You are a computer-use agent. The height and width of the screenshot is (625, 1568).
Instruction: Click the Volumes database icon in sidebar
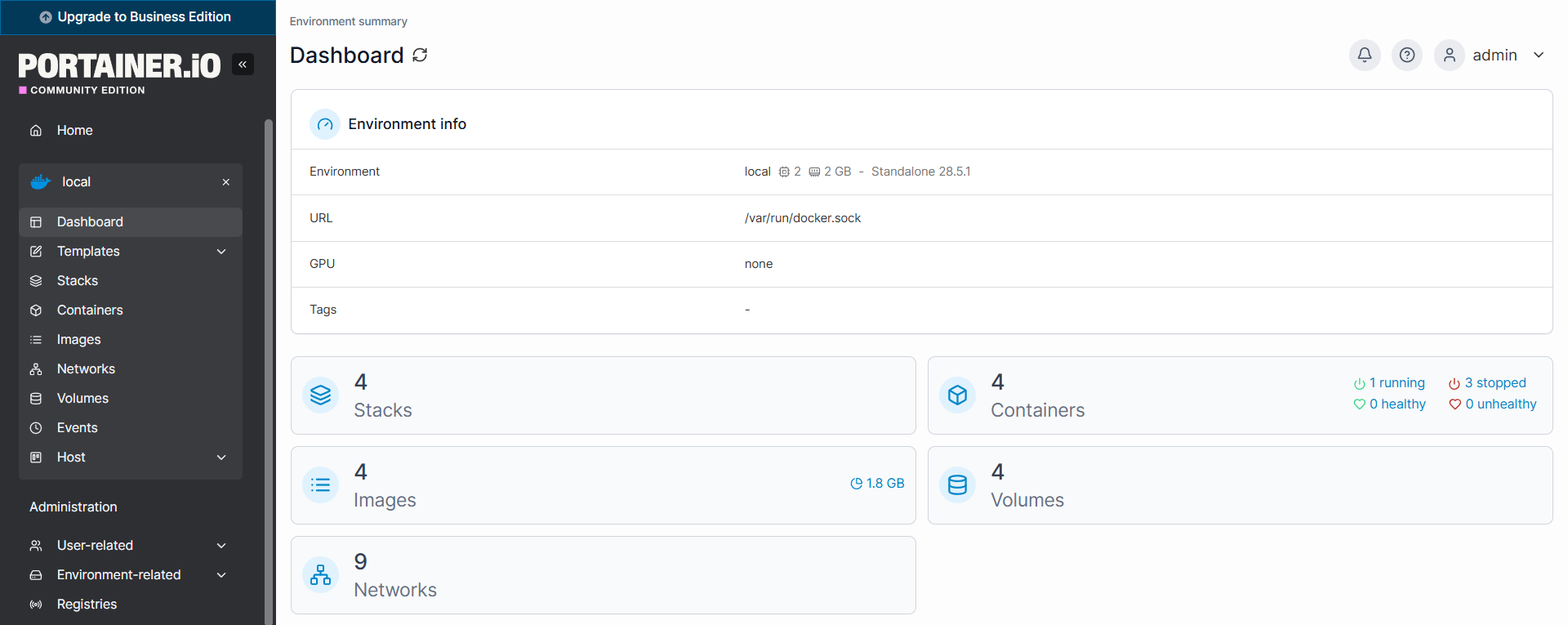tap(36, 399)
